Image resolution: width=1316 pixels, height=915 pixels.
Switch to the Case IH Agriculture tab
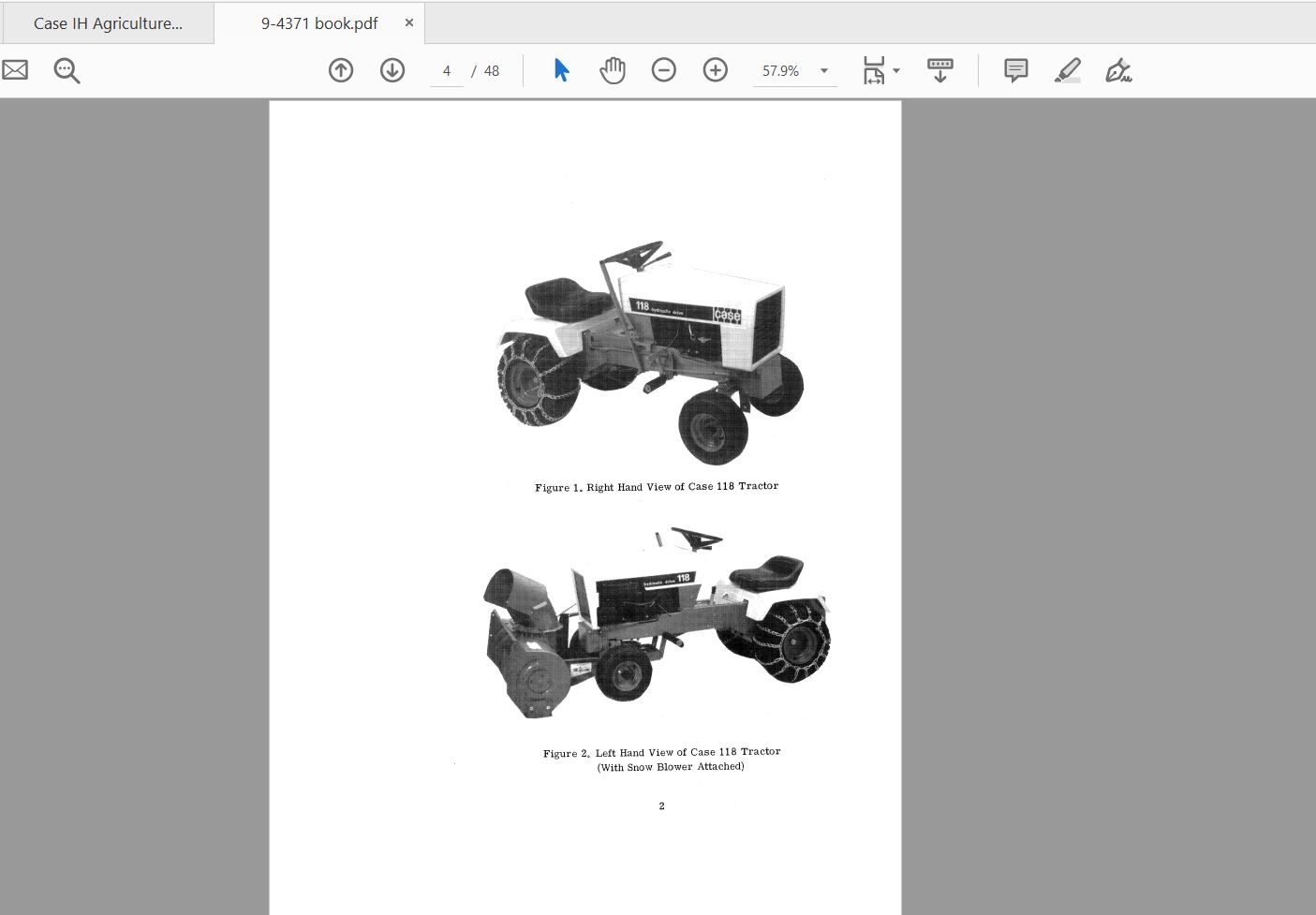click(x=108, y=22)
